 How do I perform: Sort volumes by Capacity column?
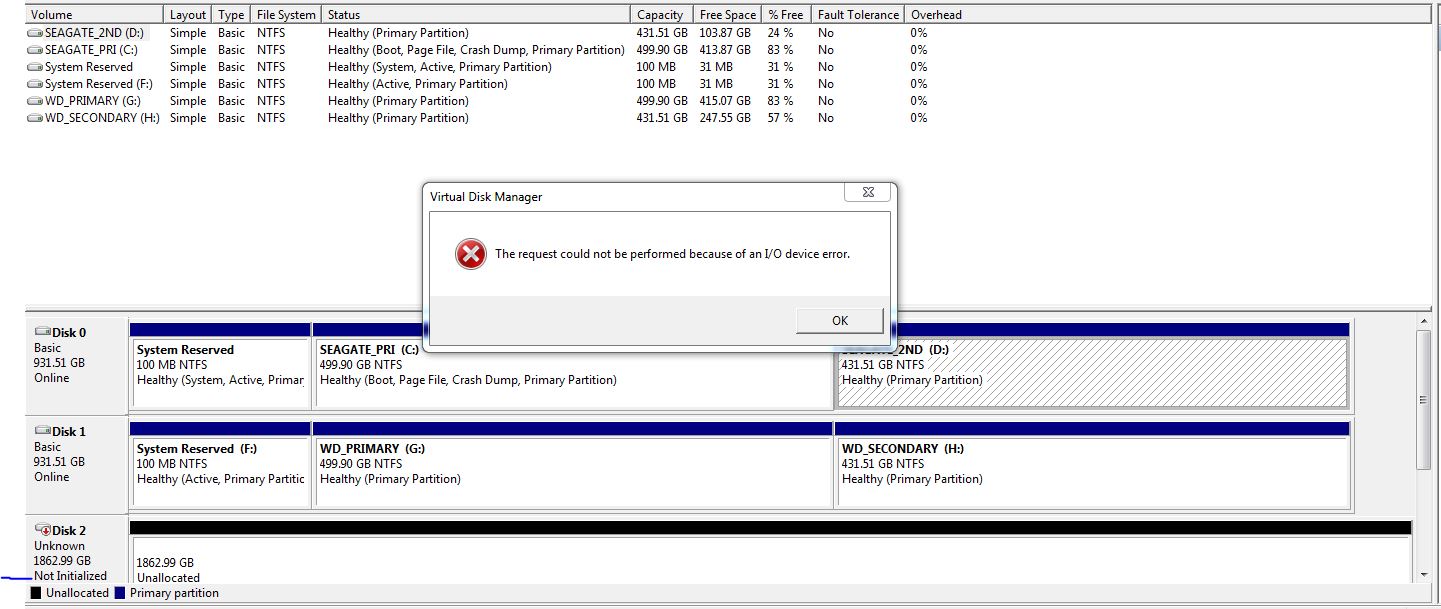[x=660, y=15]
